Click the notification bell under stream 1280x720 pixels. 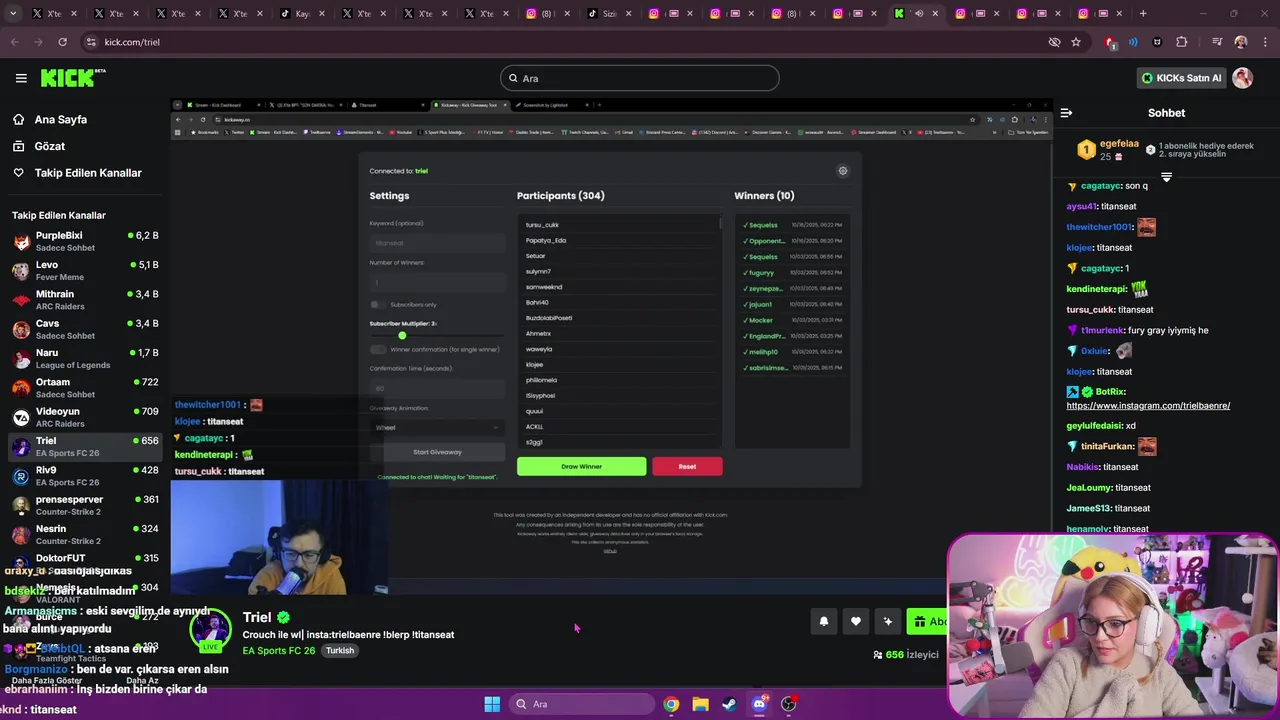(x=824, y=622)
